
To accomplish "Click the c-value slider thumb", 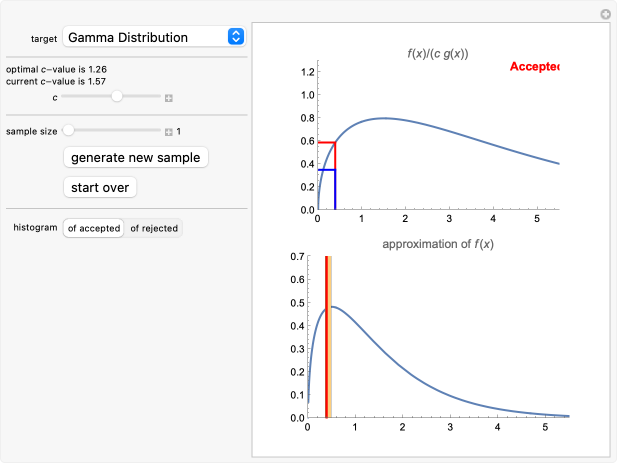I will (x=117, y=96).
